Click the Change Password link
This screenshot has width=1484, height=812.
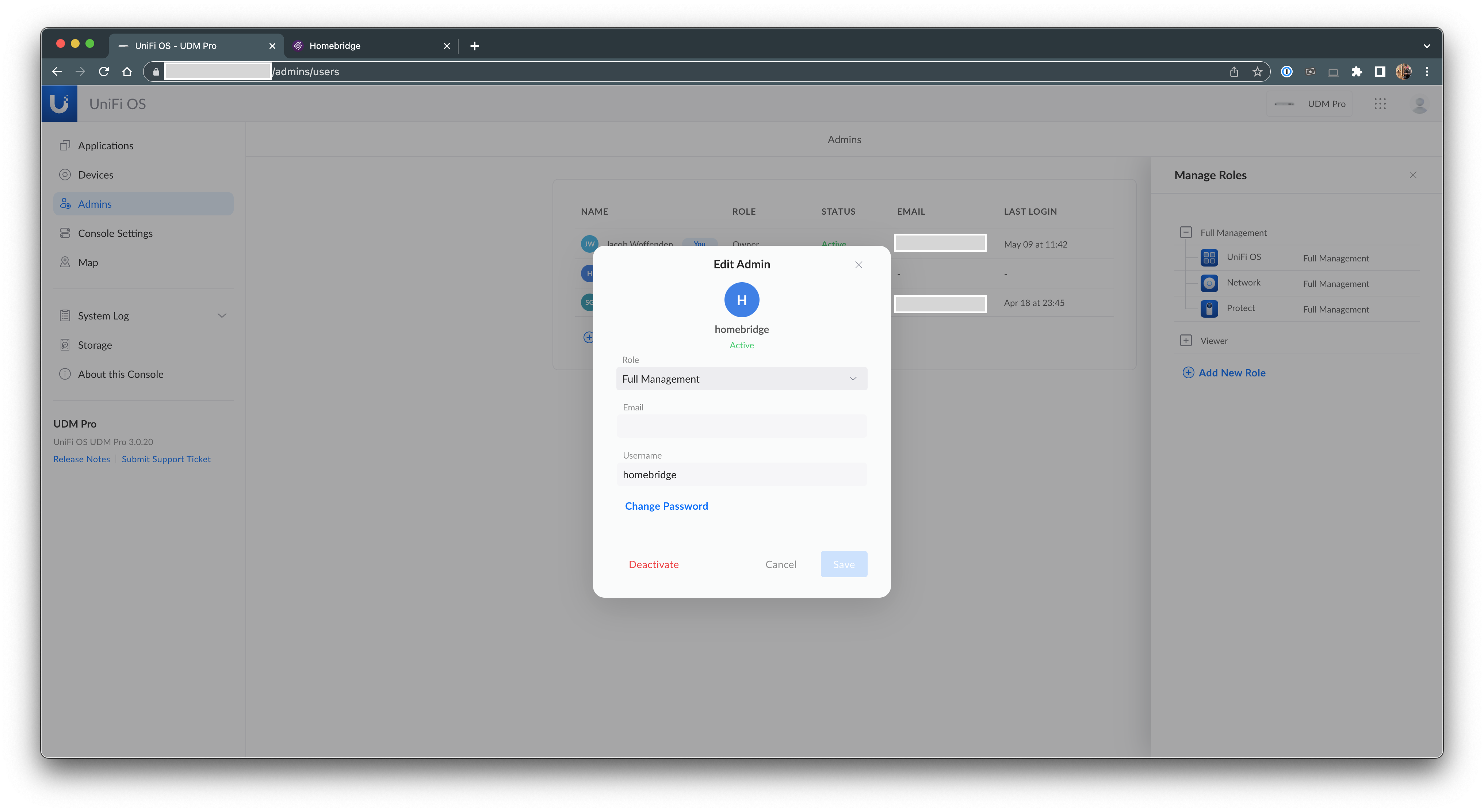tap(666, 506)
